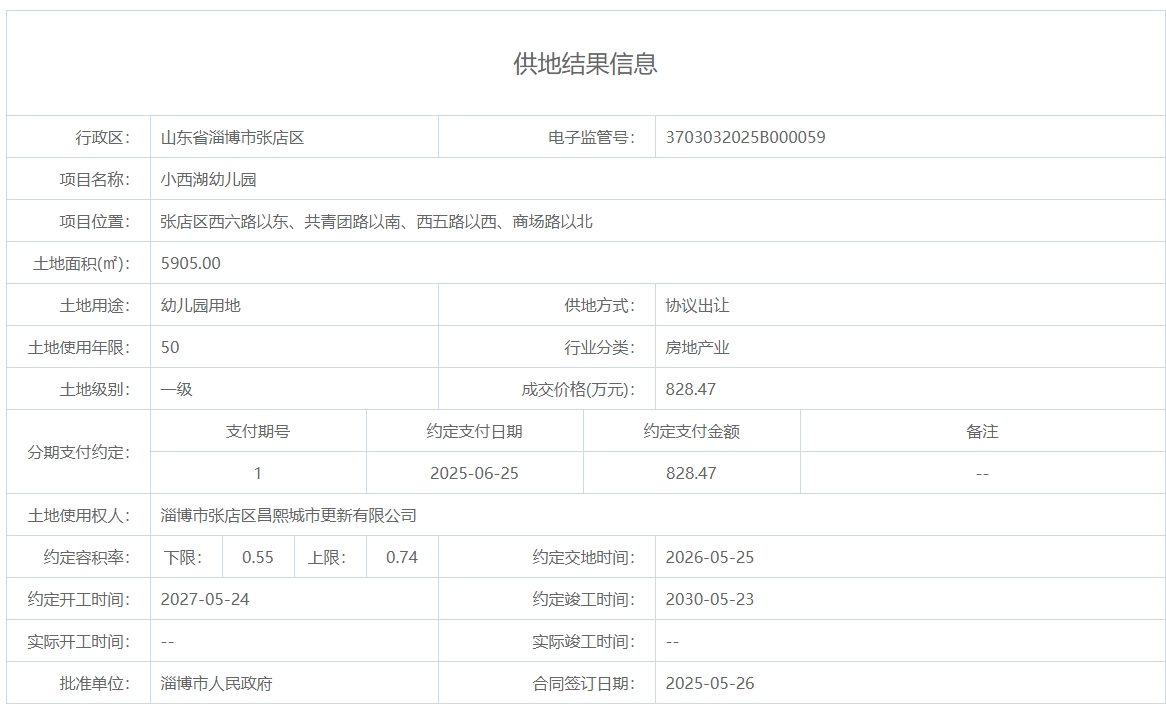Click the '项目位置:' label
The height and width of the screenshot is (704, 1166).
[94, 222]
